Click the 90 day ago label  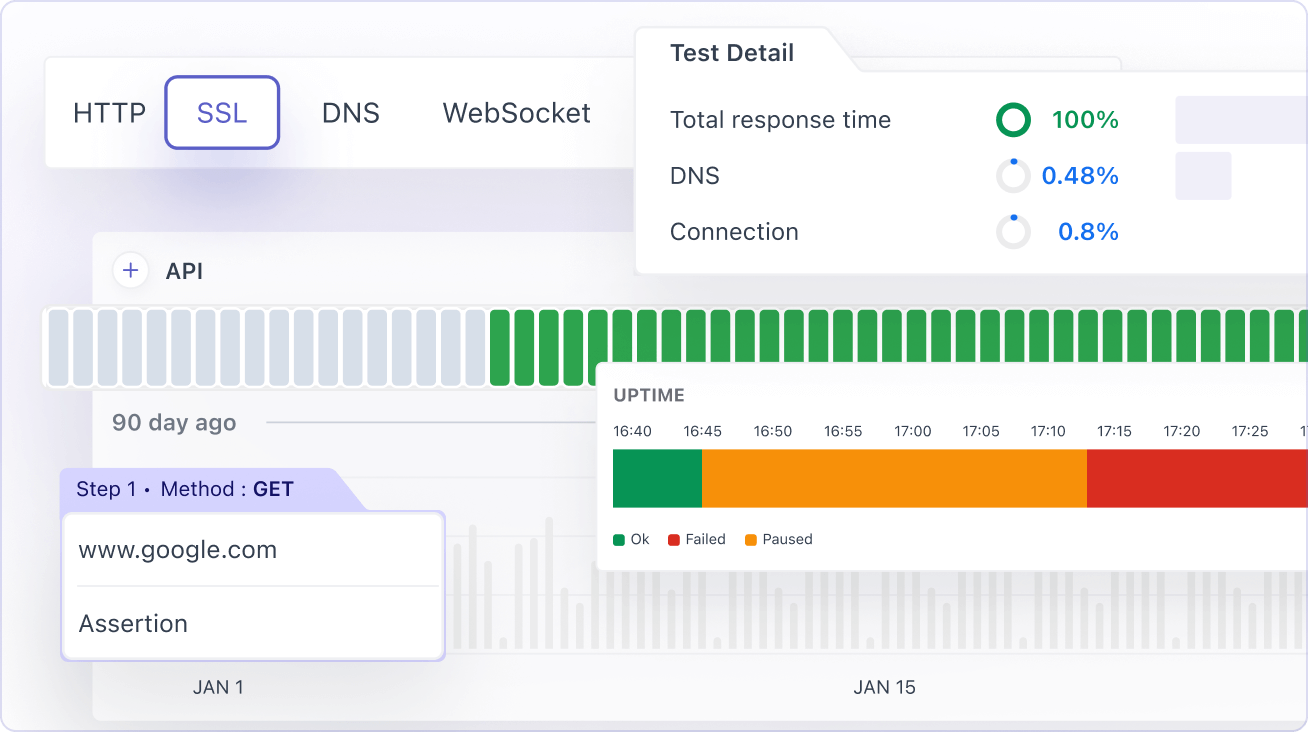coord(173,423)
